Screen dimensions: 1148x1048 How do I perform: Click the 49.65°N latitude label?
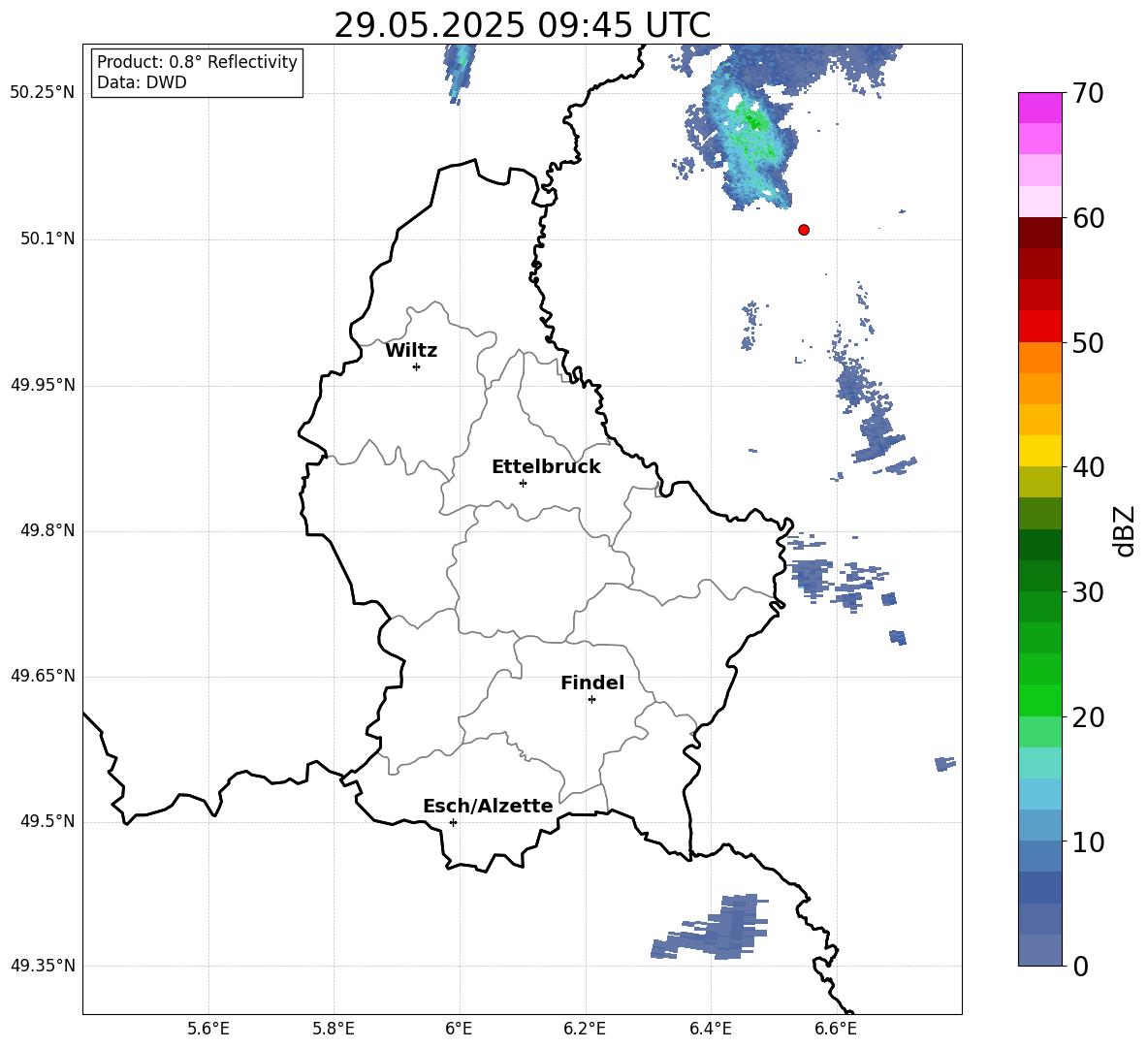click(43, 676)
